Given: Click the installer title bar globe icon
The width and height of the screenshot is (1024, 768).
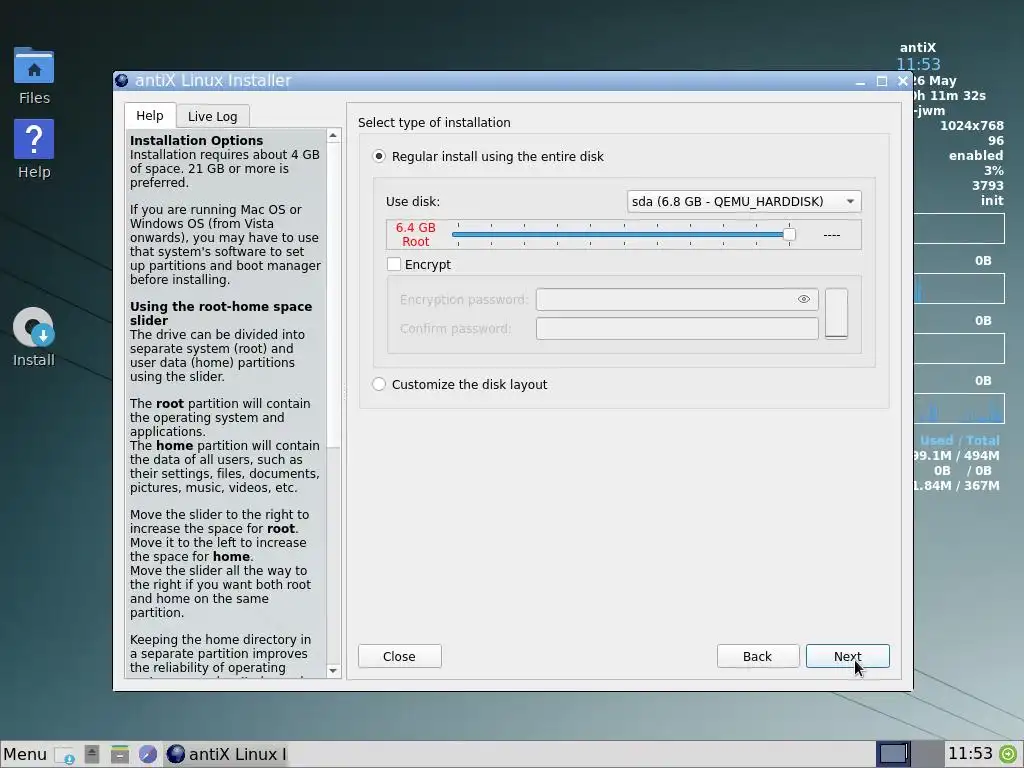Looking at the screenshot, I should (x=121, y=80).
